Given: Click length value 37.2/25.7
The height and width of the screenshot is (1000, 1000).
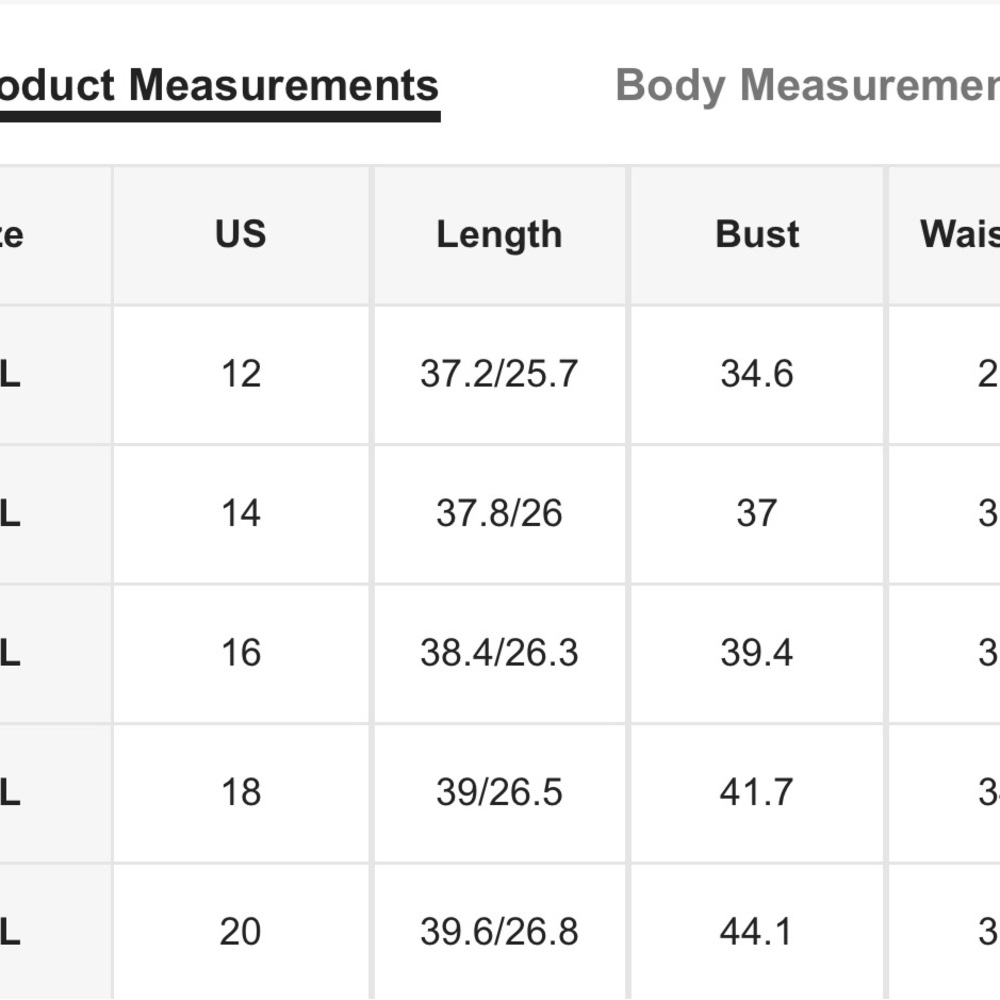Looking at the screenshot, I should click(x=499, y=374).
